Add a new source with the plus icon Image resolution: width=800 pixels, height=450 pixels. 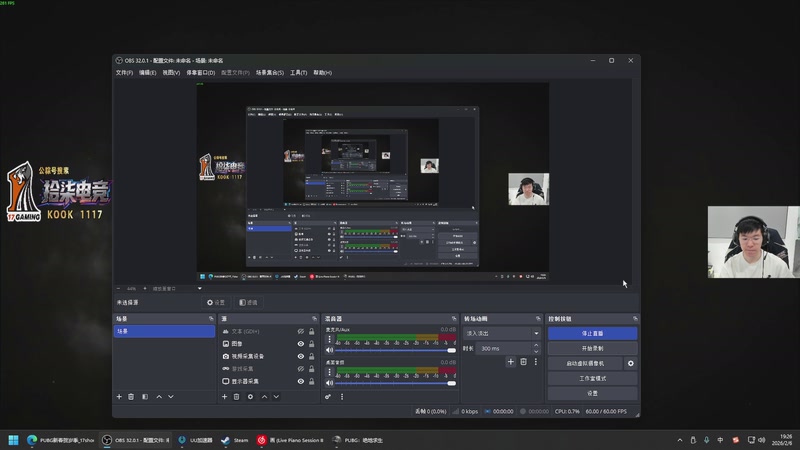[x=224, y=396]
